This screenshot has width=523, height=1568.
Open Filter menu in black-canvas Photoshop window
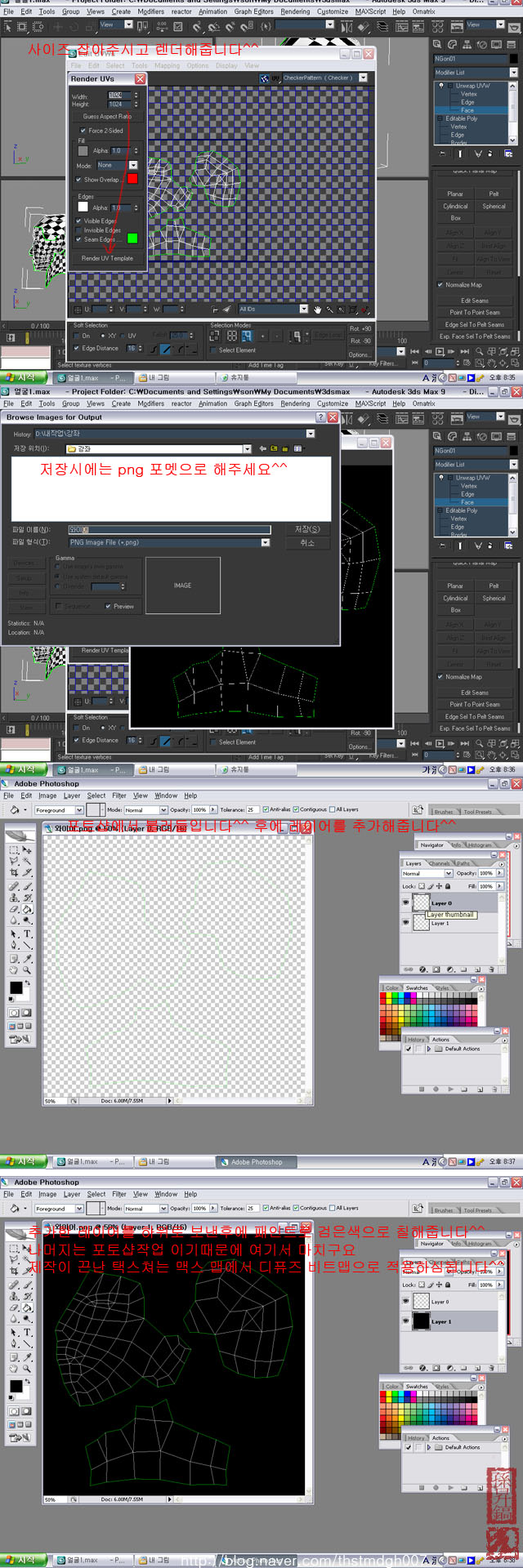point(119,1194)
